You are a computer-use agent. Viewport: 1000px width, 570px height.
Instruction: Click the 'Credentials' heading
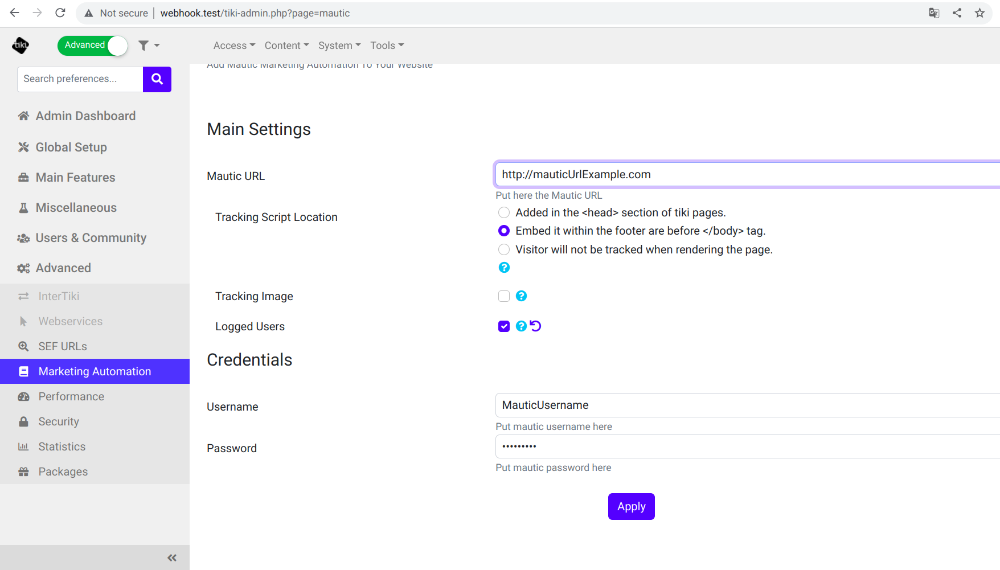pyautogui.click(x=249, y=360)
